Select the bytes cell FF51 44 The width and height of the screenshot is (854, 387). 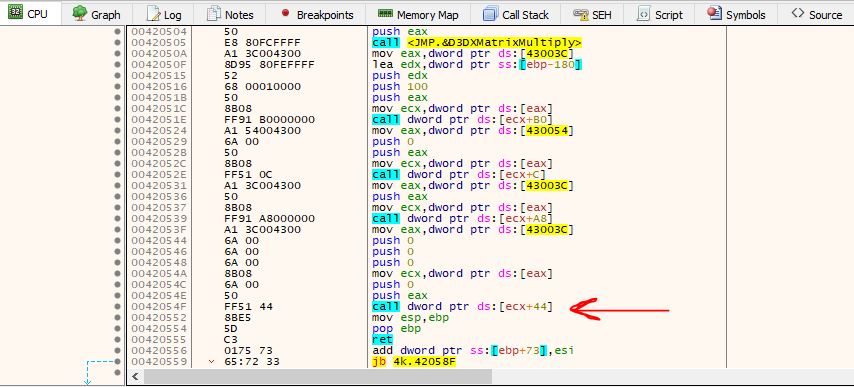click(x=248, y=306)
